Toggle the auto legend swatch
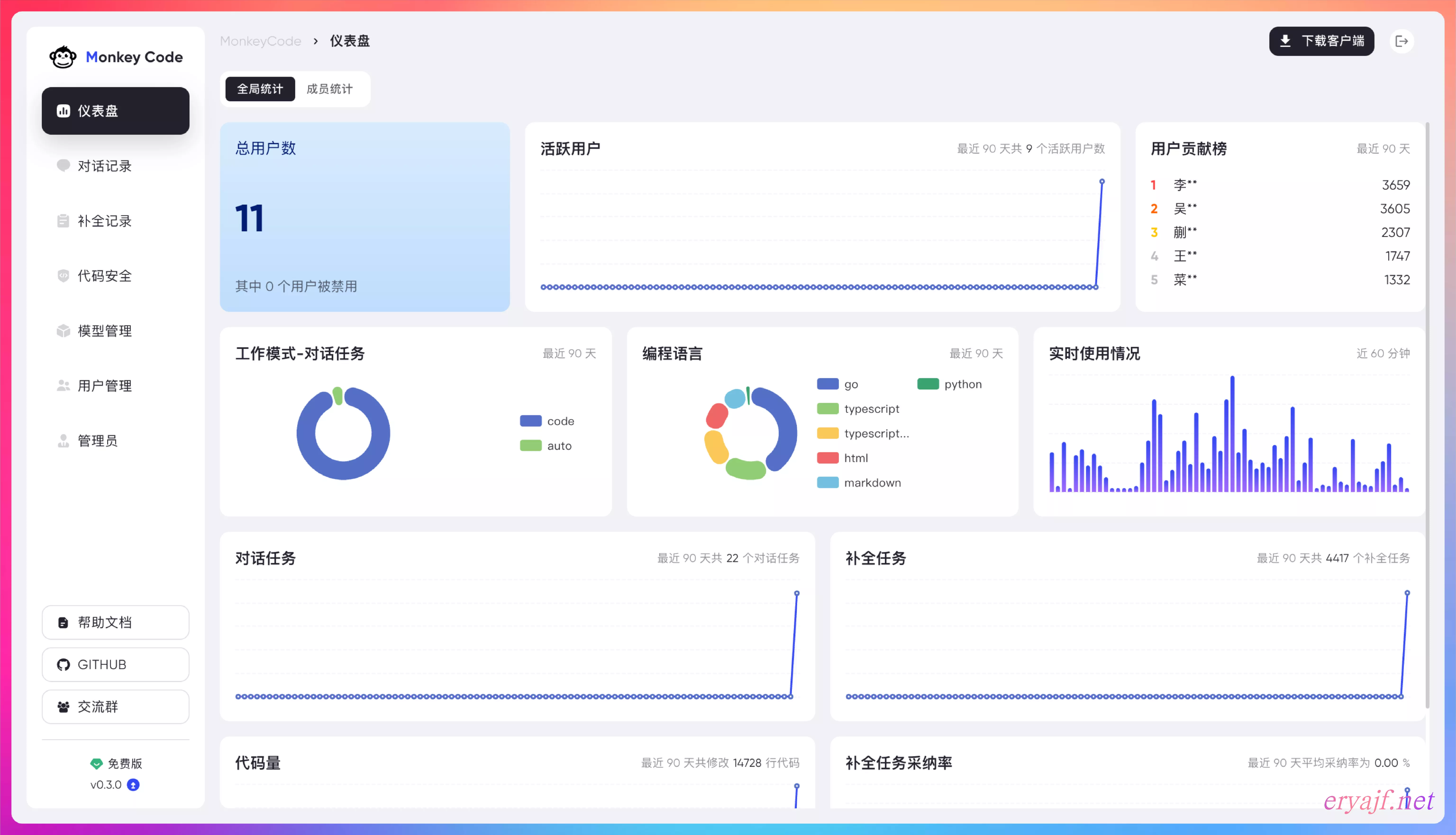This screenshot has height=835, width=1456. click(x=530, y=446)
